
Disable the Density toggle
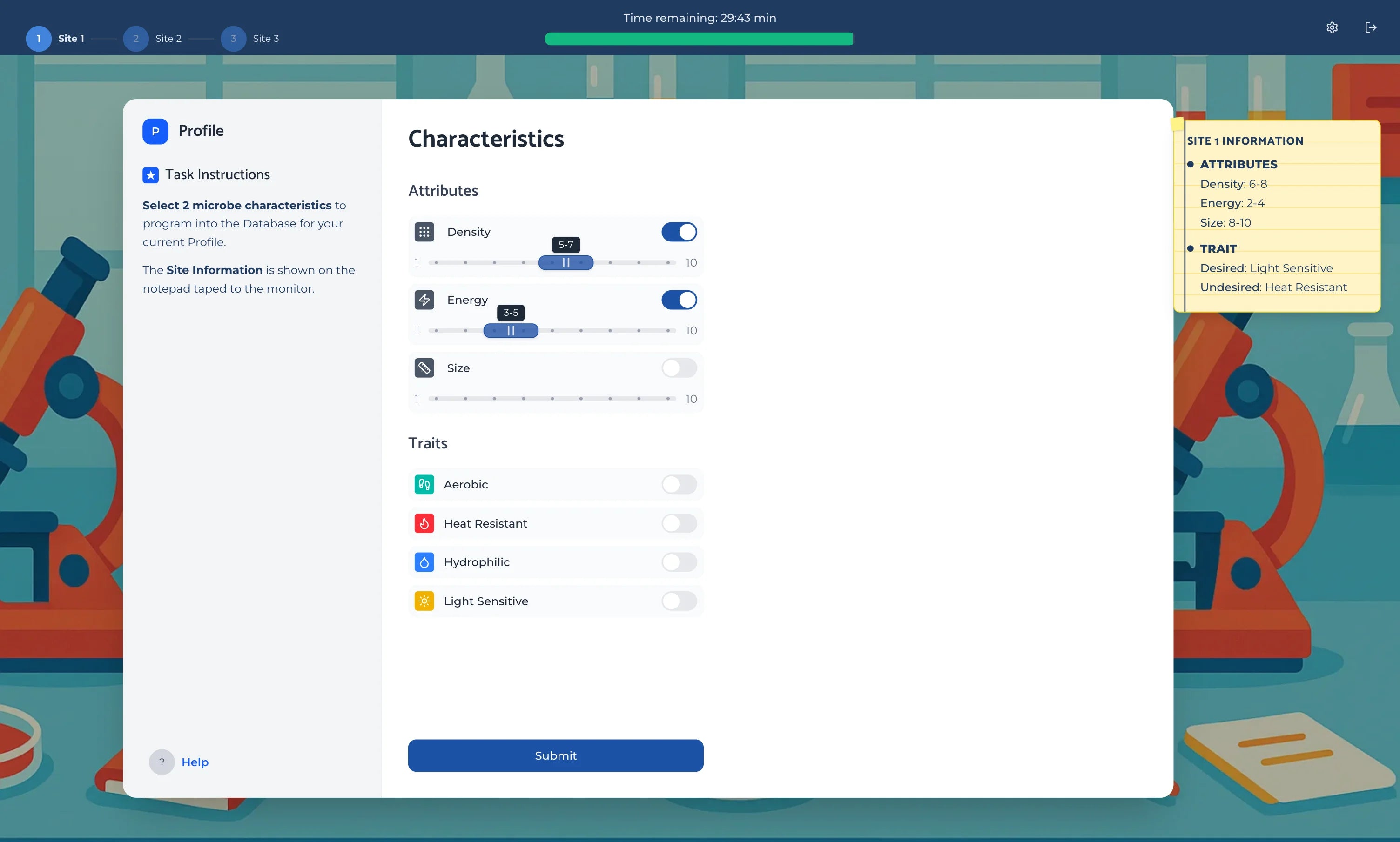(x=679, y=232)
